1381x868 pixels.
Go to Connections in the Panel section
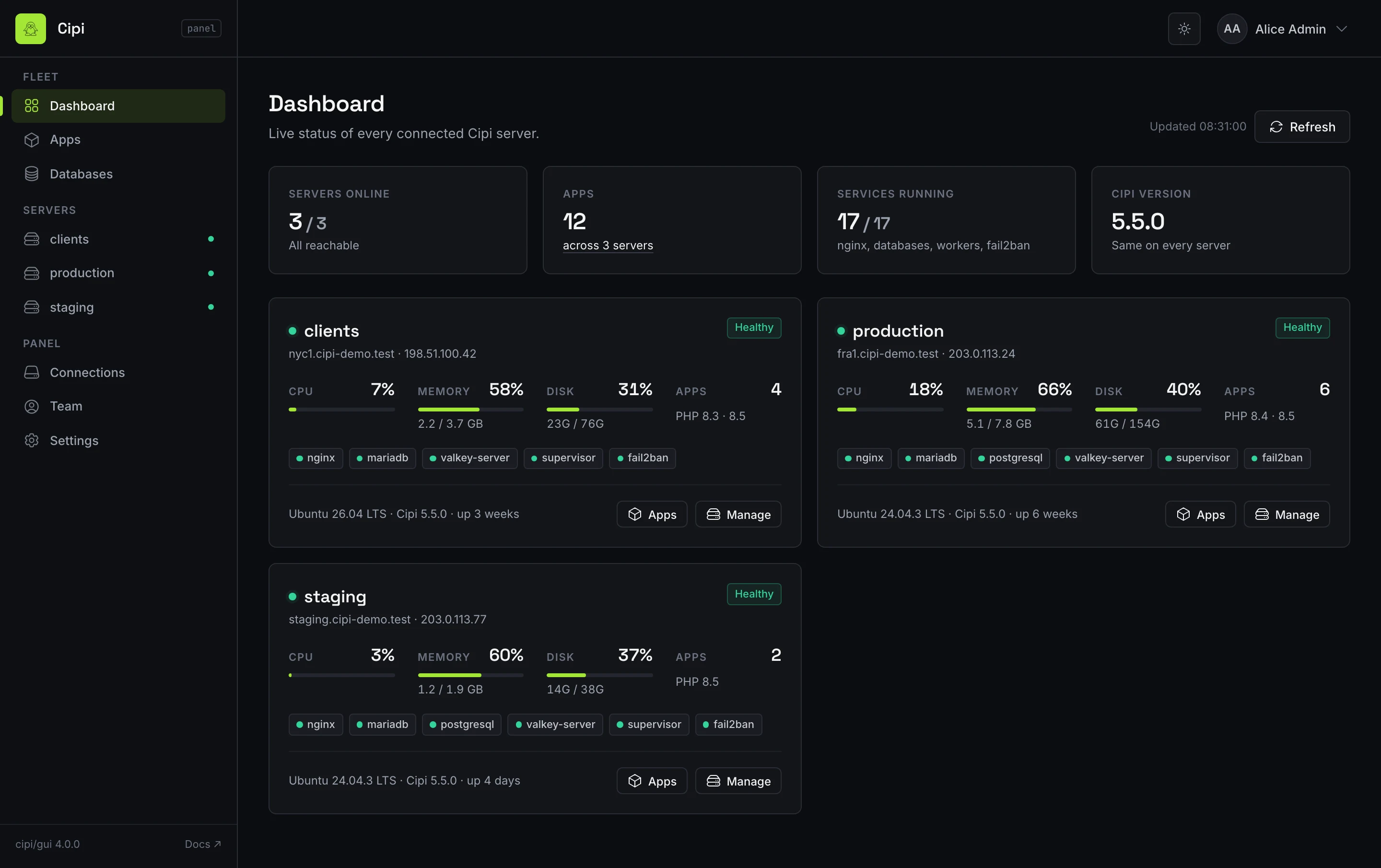(x=118, y=372)
